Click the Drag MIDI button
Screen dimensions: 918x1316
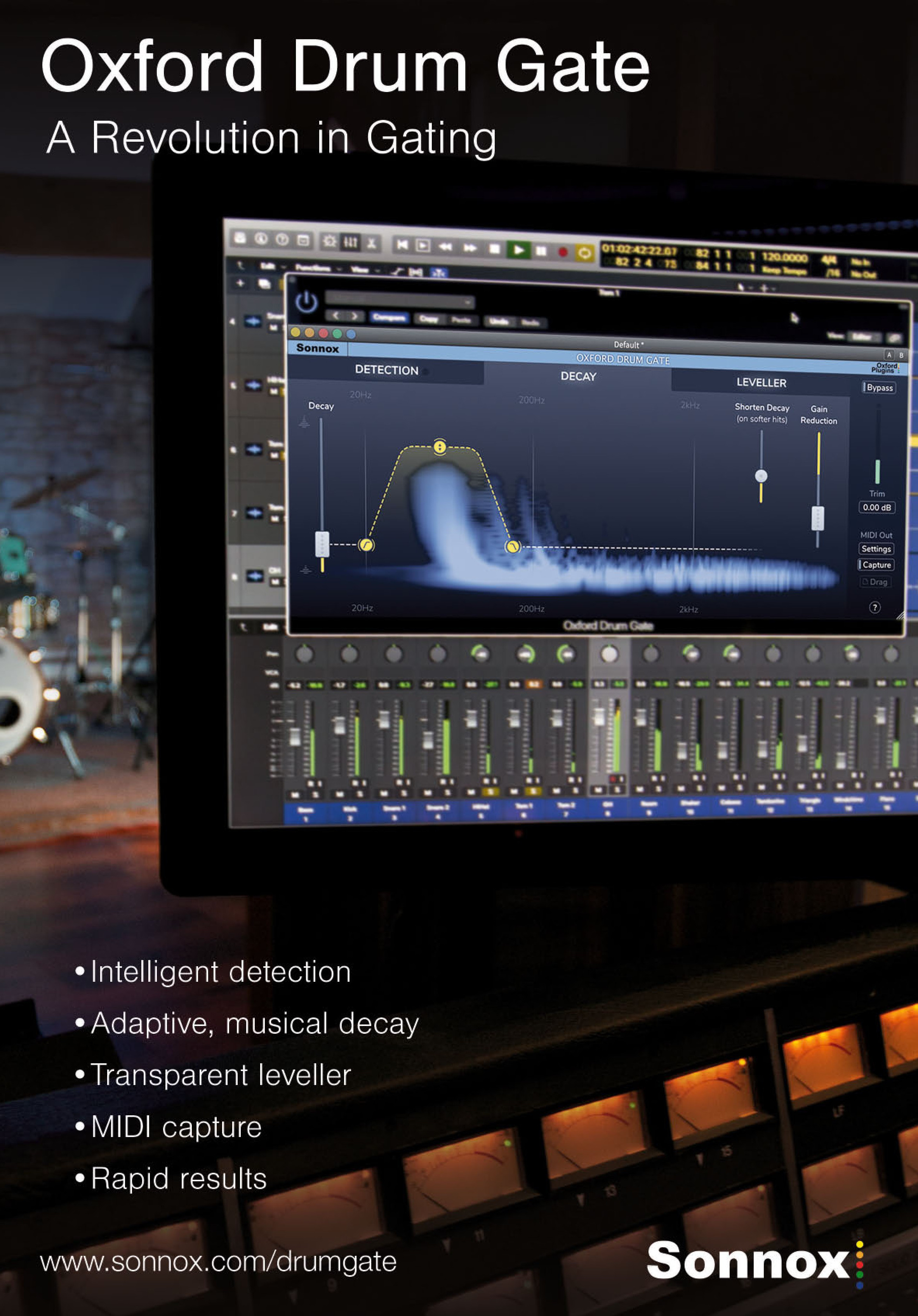875,582
